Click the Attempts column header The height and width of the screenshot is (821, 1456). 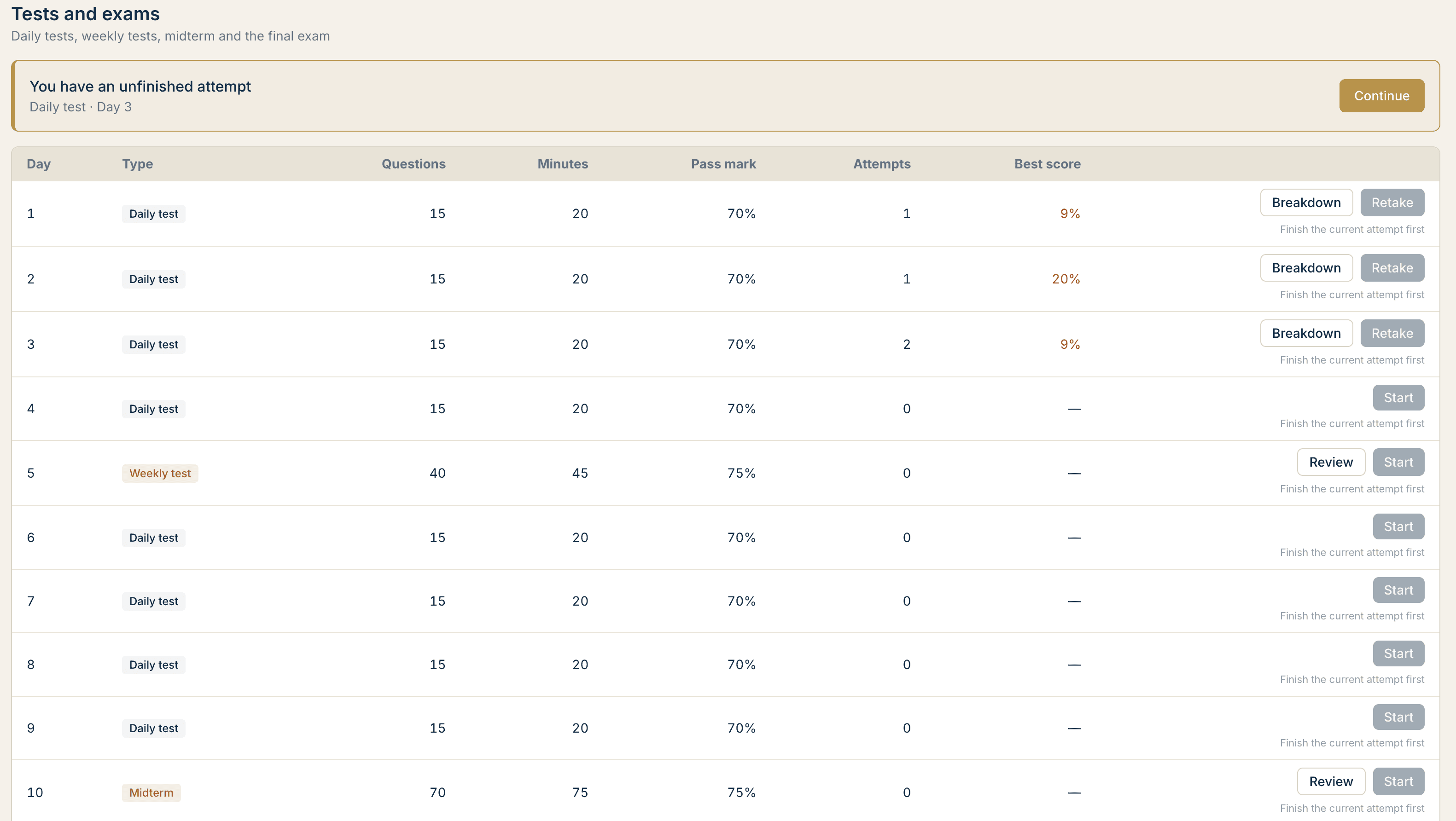coord(882,164)
